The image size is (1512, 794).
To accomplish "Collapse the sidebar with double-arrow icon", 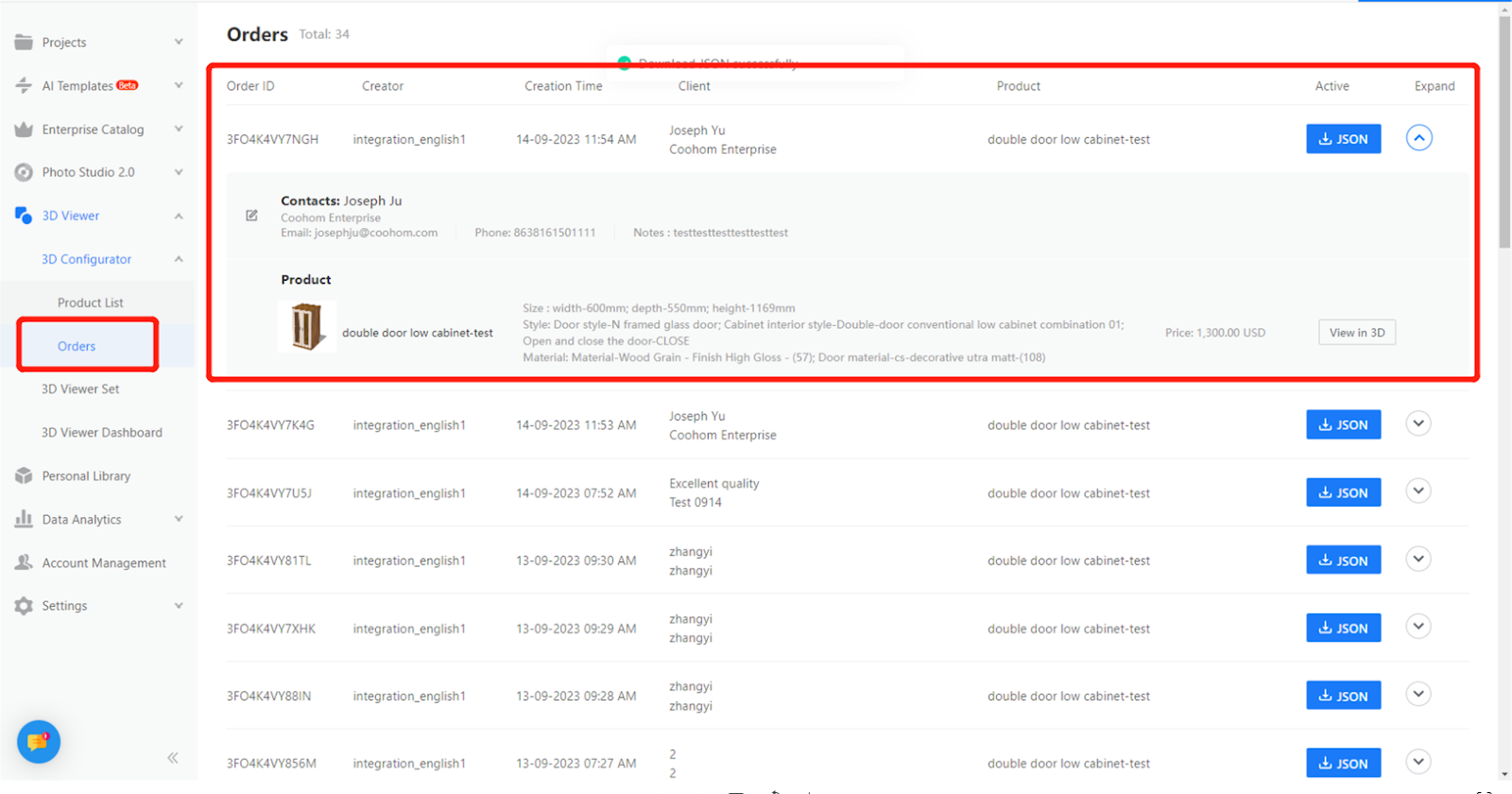I will (x=173, y=757).
